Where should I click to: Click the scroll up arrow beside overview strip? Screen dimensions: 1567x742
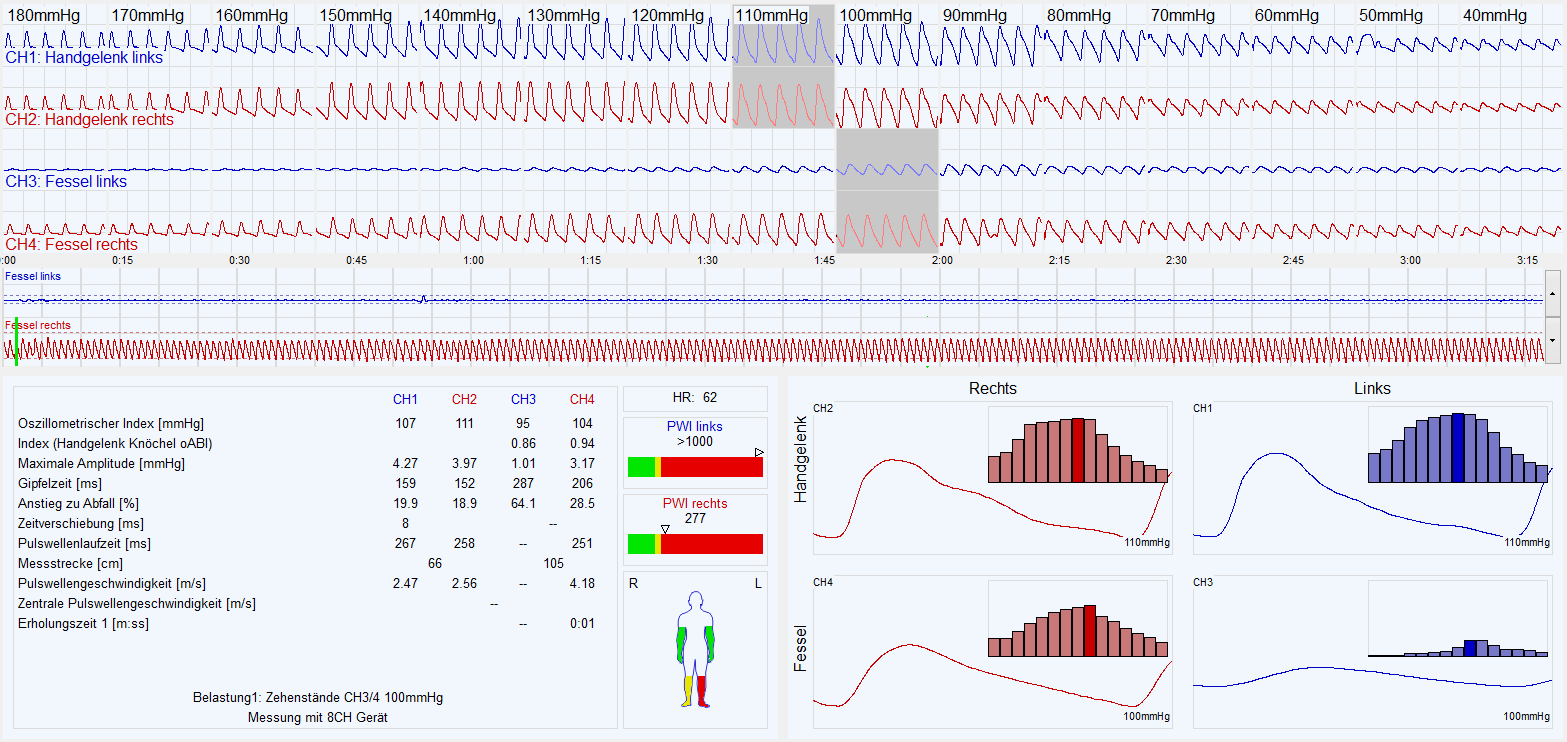(1554, 292)
